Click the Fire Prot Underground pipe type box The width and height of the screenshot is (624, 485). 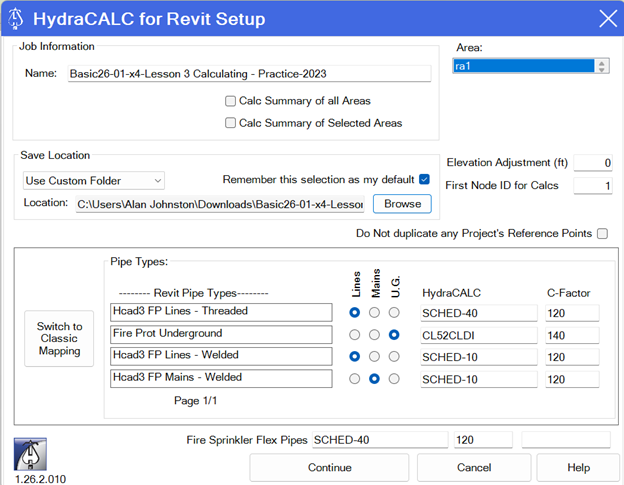[x=221, y=335]
